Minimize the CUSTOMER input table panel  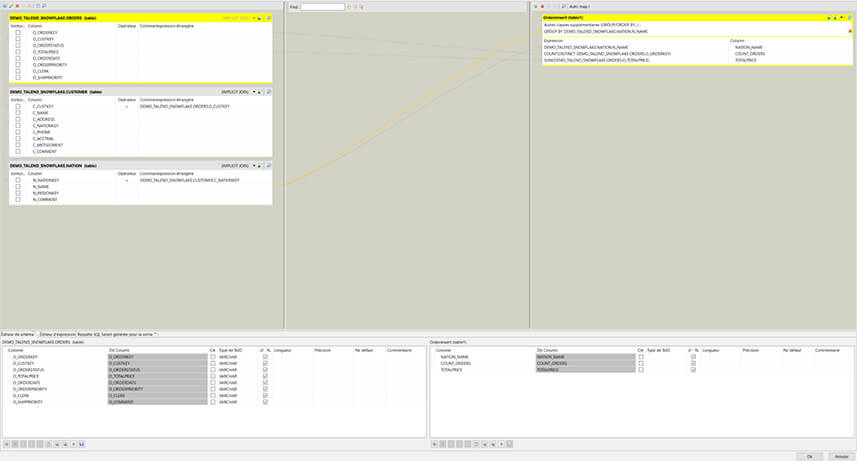coord(261,91)
